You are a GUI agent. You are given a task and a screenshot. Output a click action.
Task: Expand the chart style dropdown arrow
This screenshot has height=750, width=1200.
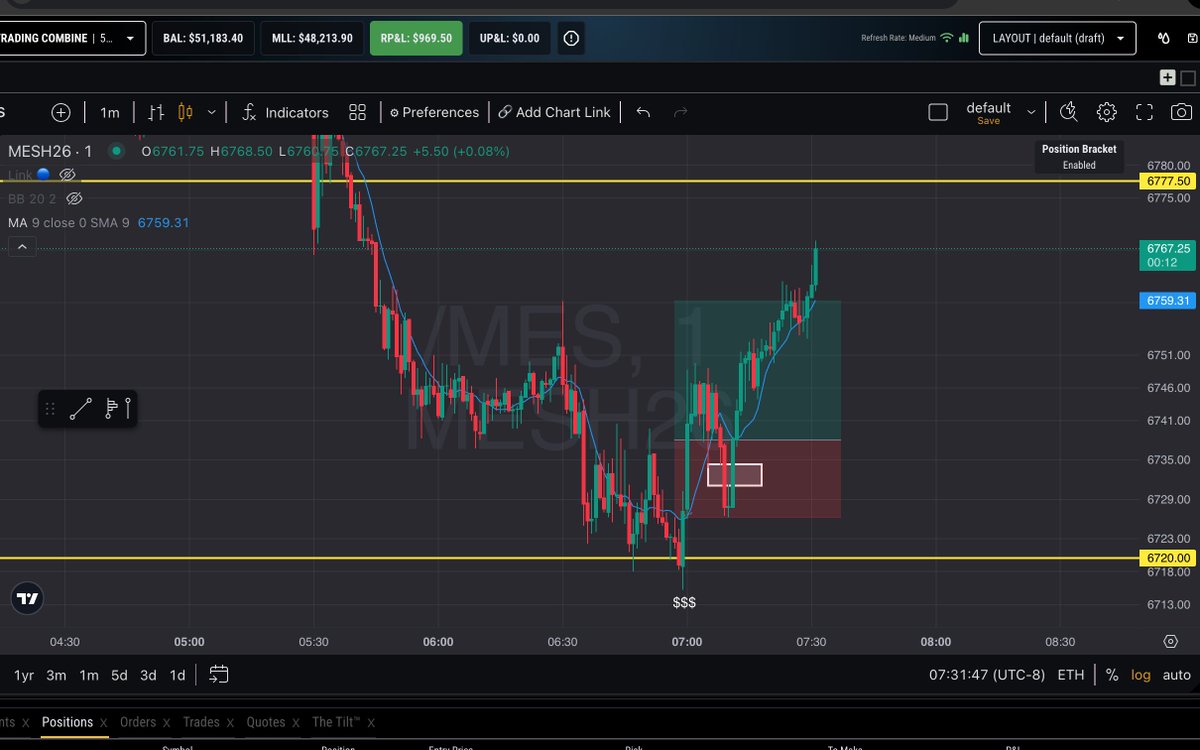tap(211, 112)
